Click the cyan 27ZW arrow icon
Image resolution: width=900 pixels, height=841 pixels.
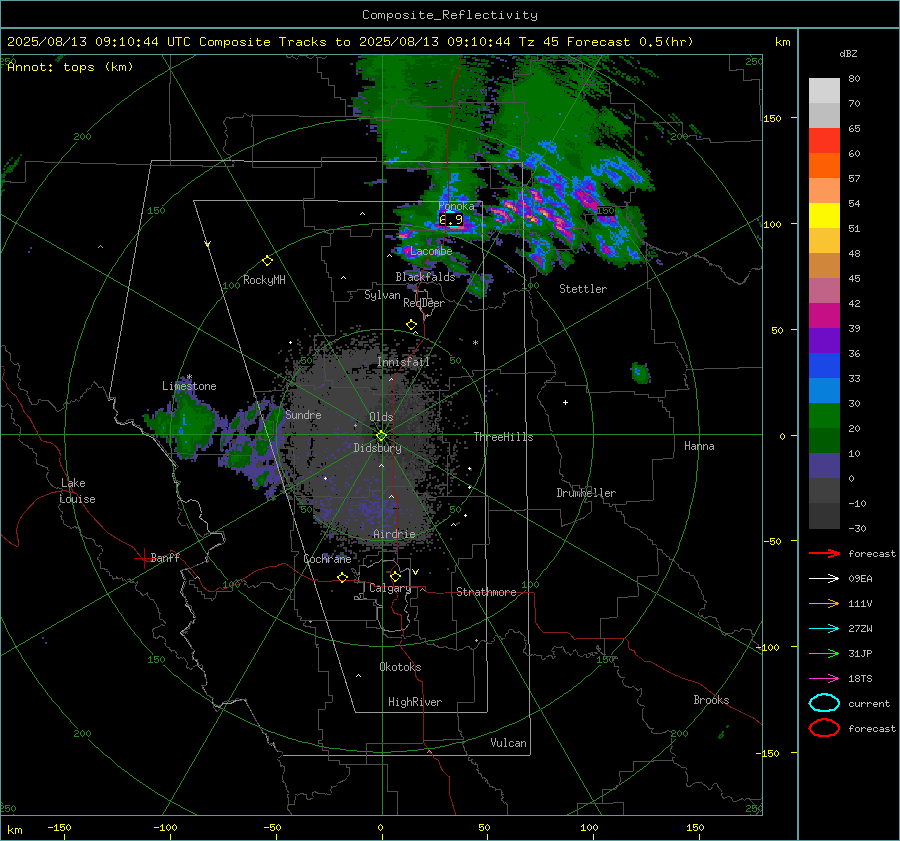824,629
